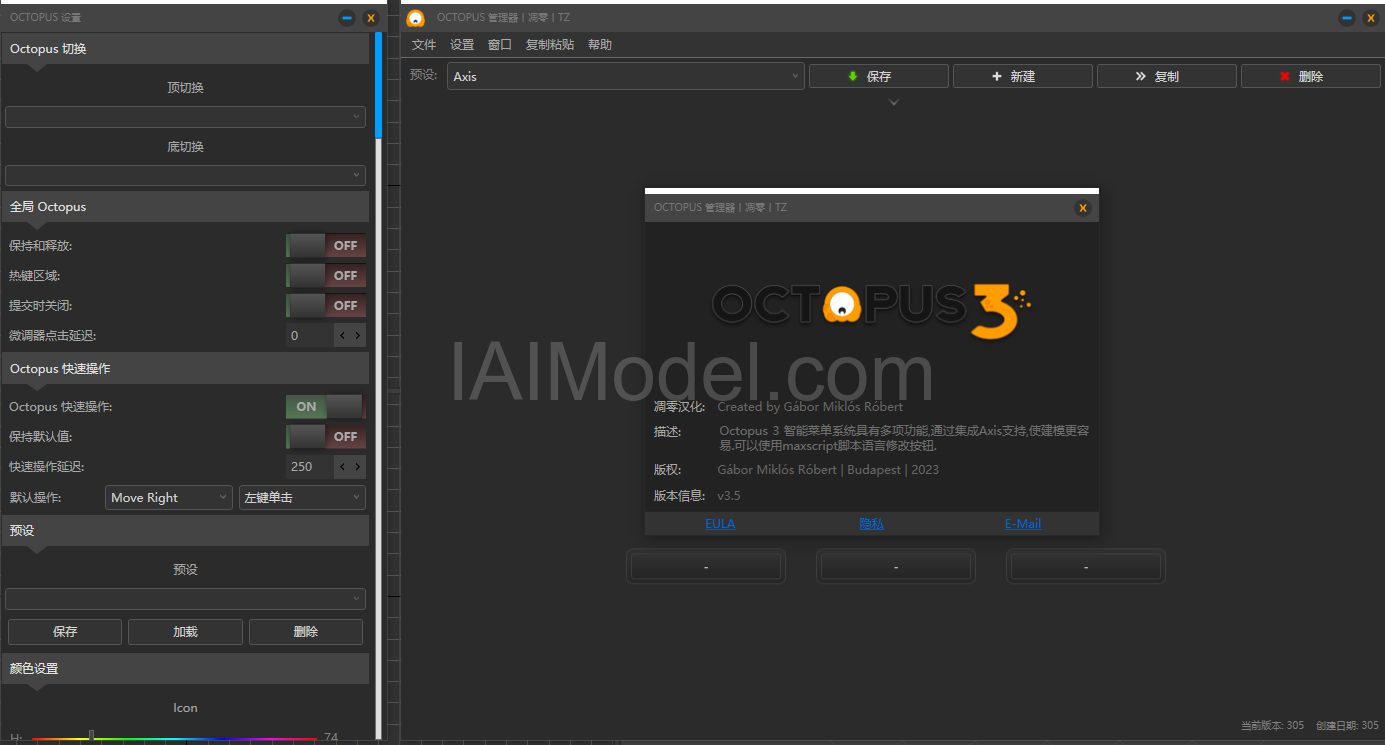Click the plus icon on 新建 button
This screenshot has height=745, width=1385.
pyautogui.click(x=997, y=76)
